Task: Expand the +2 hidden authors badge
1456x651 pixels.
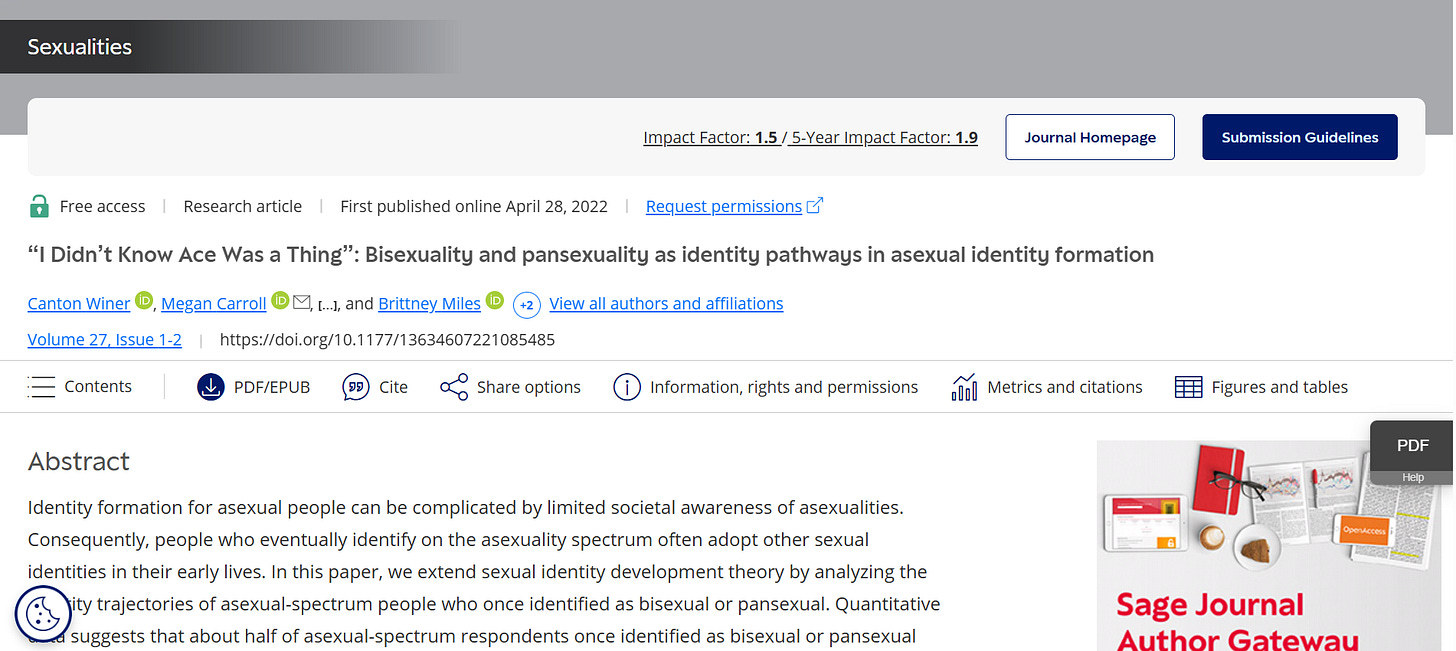Action: click(x=527, y=305)
